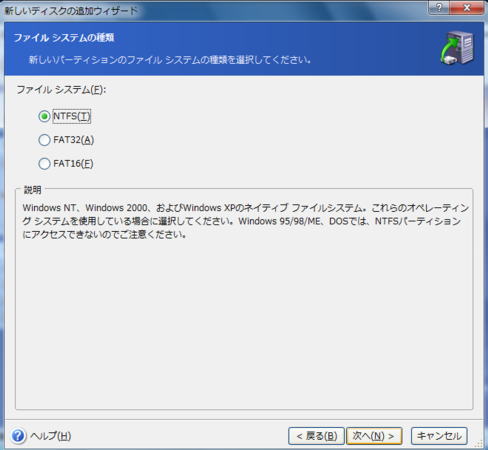Click the server disk wizard icon in header
Screen dimensions: 488x450
pyautogui.click(x=456, y=48)
